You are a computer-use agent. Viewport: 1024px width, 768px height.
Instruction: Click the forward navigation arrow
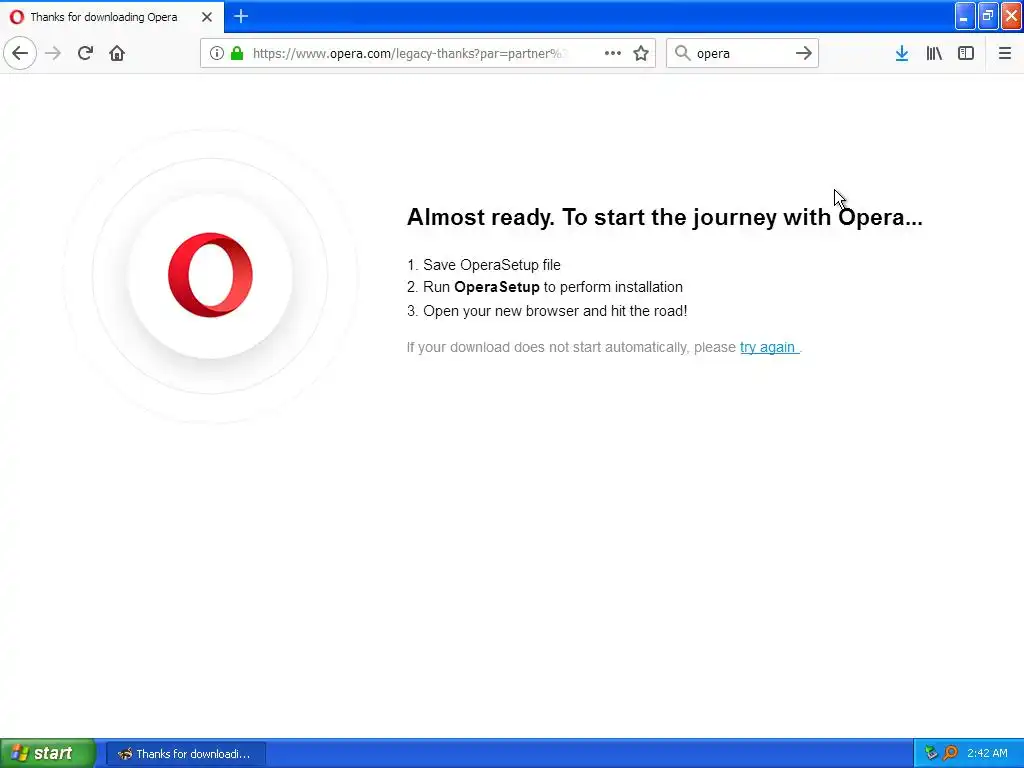[53, 53]
